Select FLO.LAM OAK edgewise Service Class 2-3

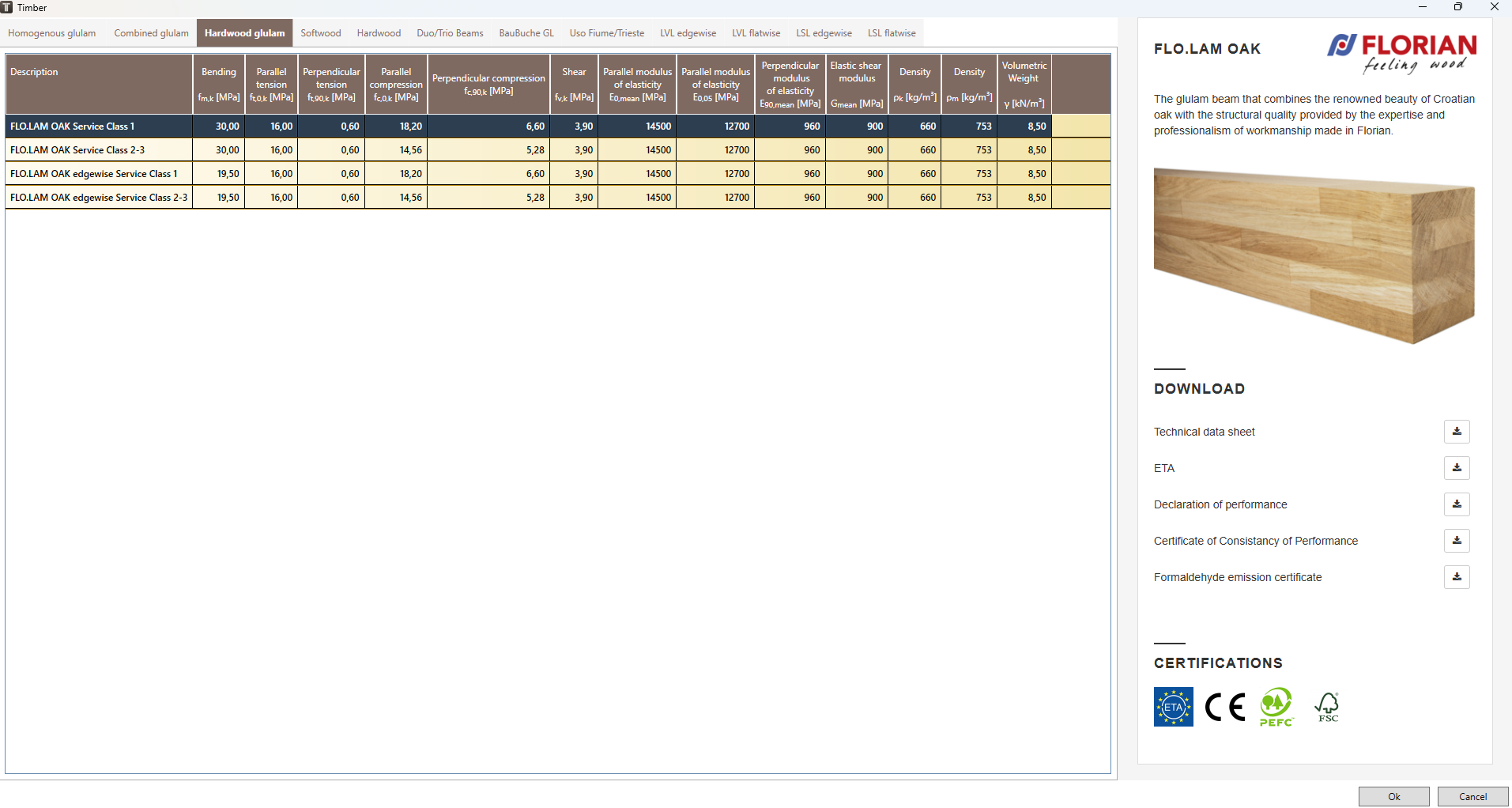pyautogui.click(x=558, y=198)
